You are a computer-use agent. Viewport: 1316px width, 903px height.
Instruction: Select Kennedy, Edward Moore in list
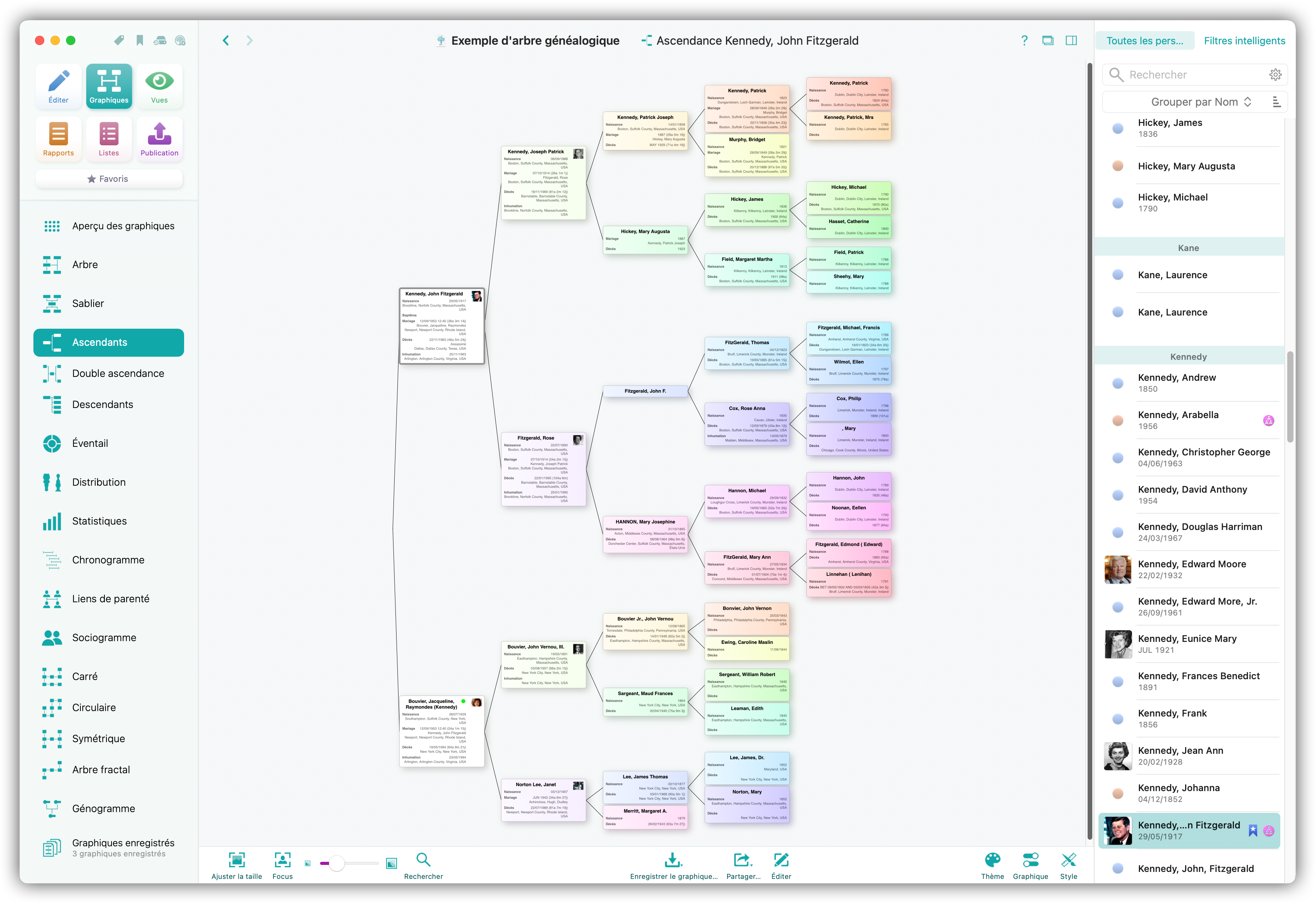[1189, 569]
